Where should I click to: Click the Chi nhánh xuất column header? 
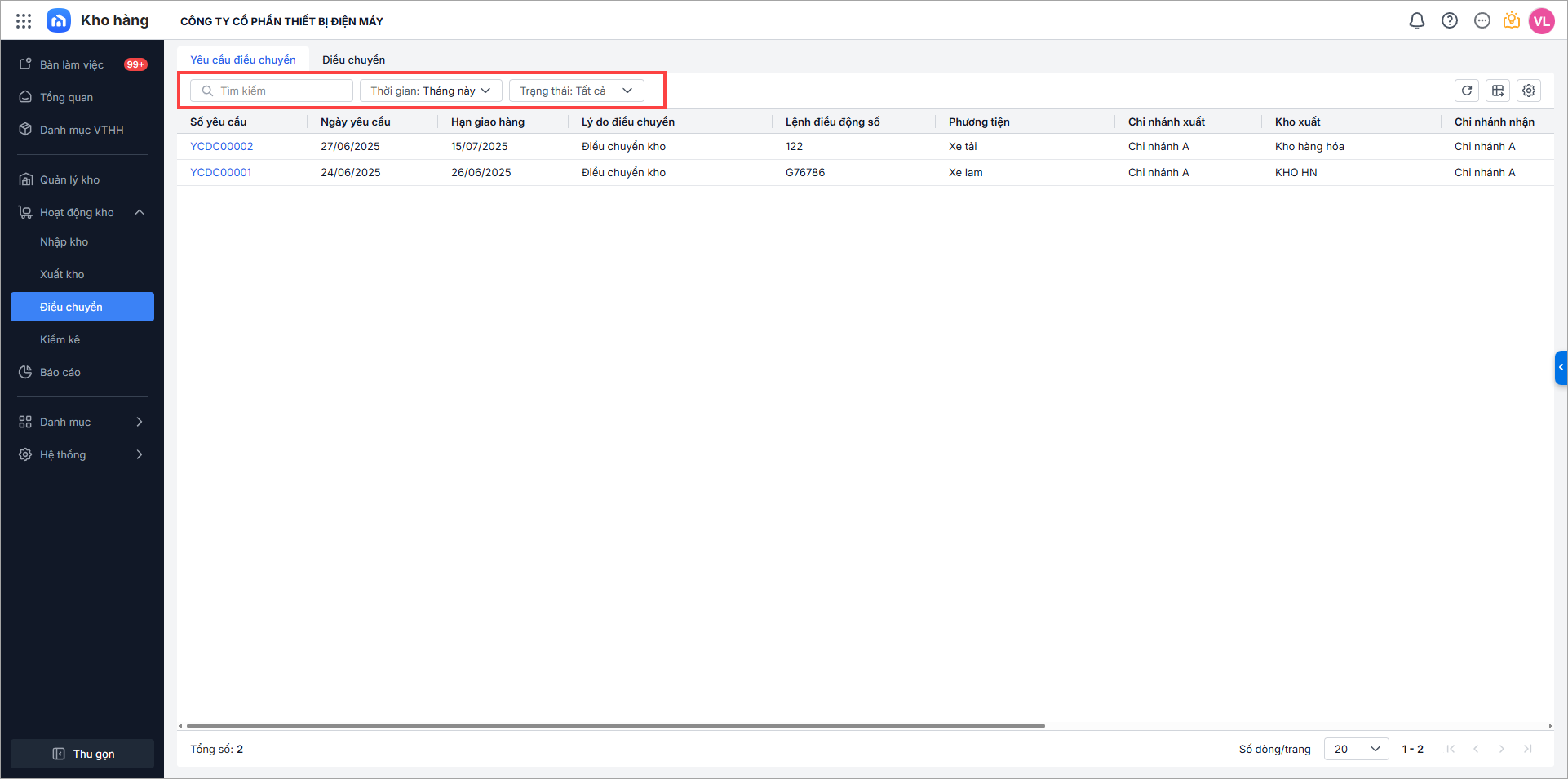click(x=1167, y=122)
